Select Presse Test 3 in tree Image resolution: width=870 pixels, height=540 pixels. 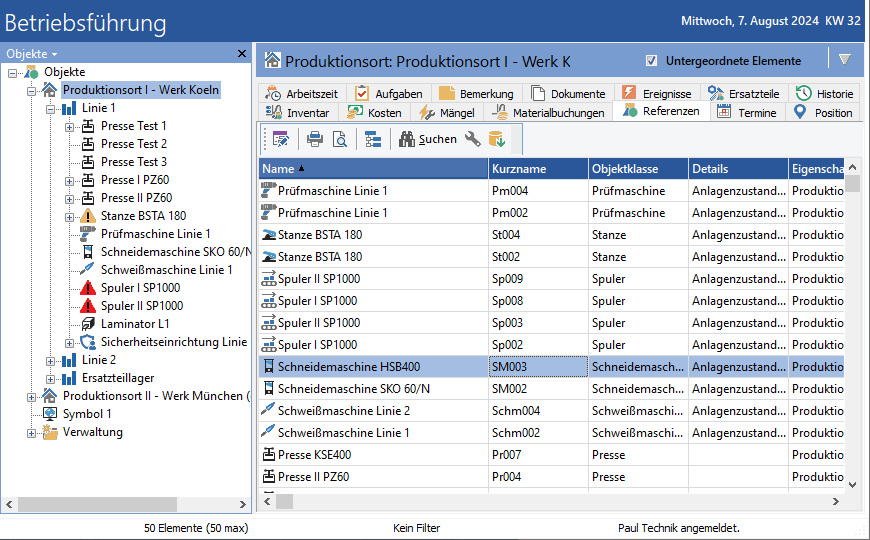134,162
